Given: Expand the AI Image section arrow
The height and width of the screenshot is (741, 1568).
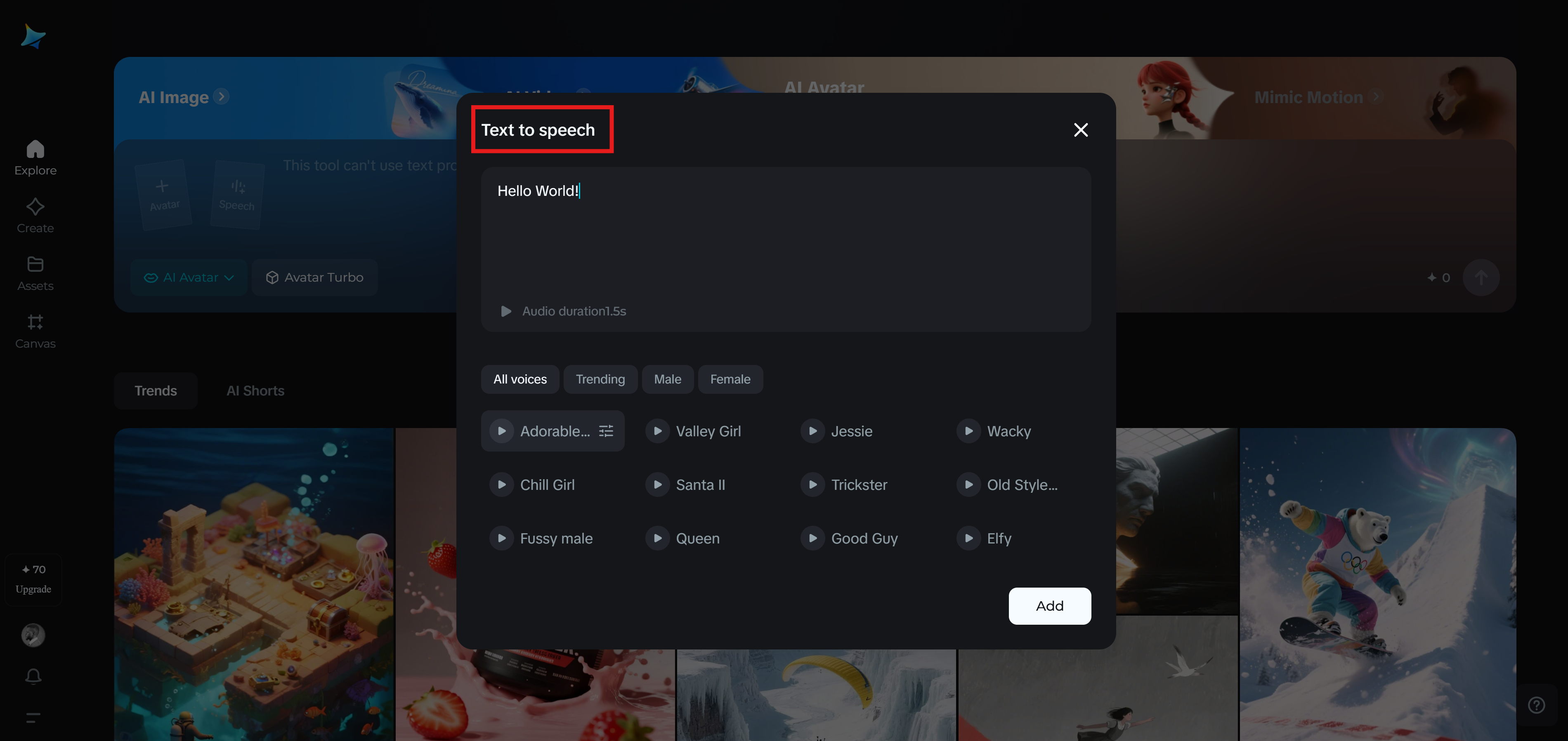Looking at the screenshot, I should click(x=222, y=97).
